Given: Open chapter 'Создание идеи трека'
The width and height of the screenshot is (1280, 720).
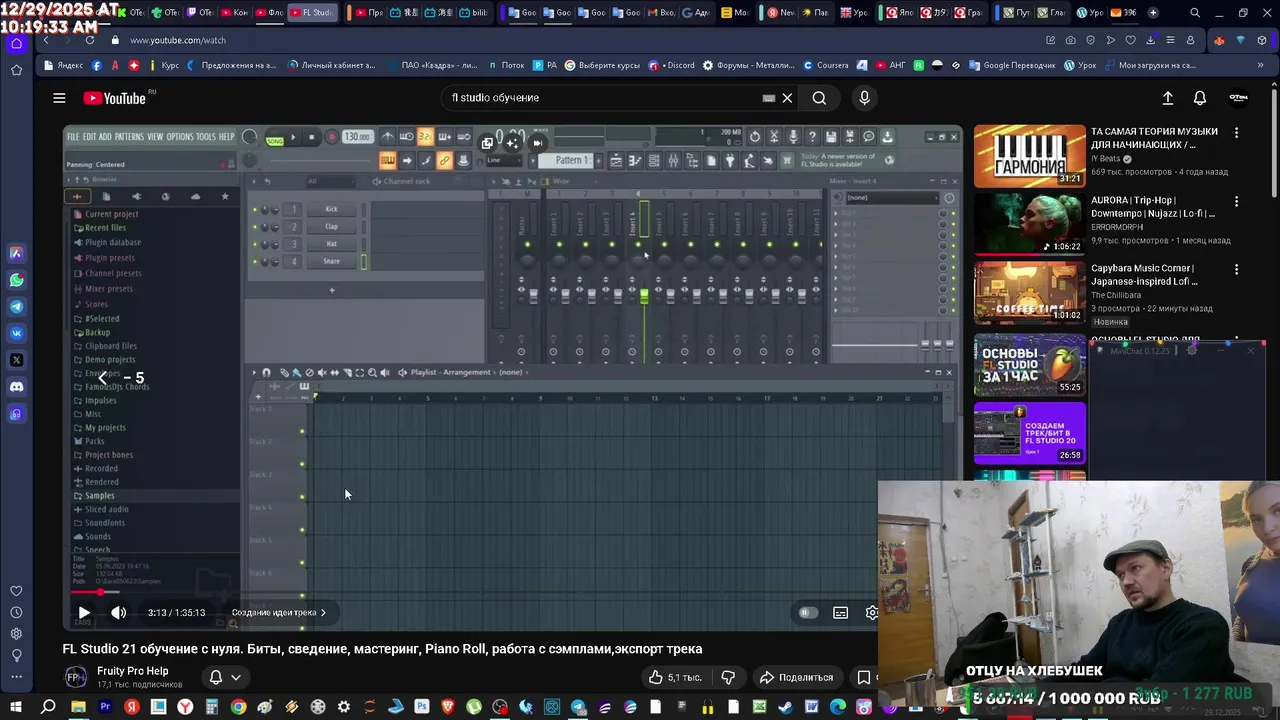Looking at the screenshot, I should click(x=279, y=613).
